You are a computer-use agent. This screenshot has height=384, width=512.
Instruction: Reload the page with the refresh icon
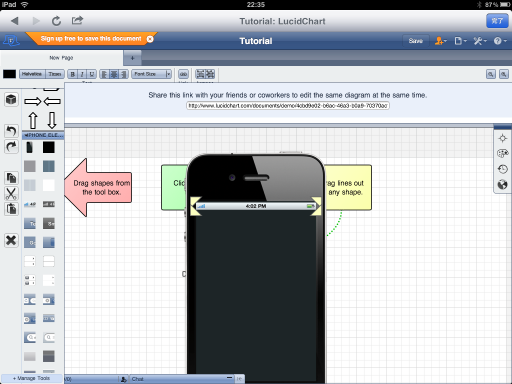(x=56, y=21)
